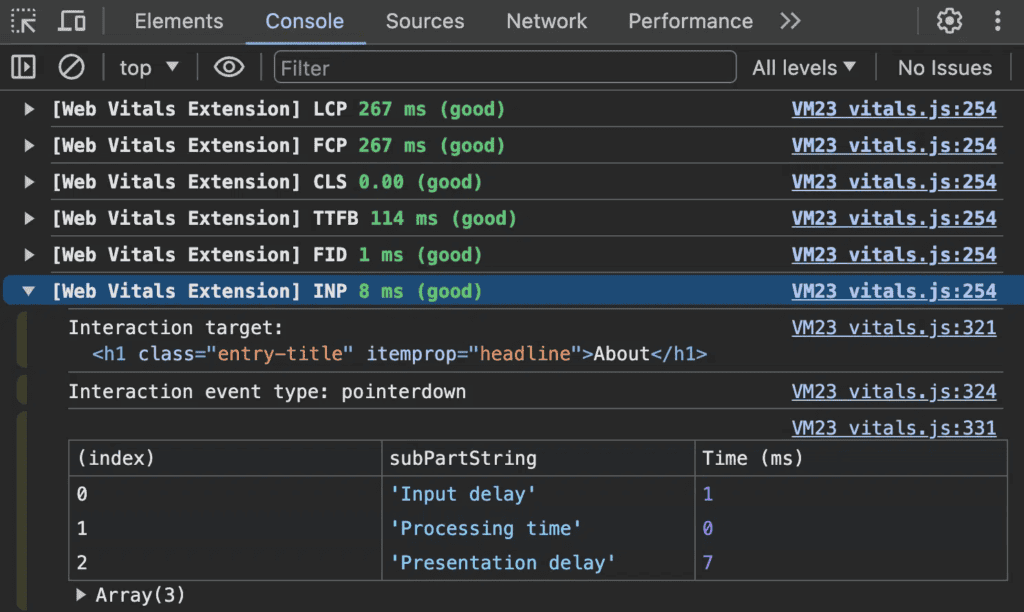Click the more tools chevron beside Performance
Viewport: 1024px width, 612px height.
pos(790,21)
